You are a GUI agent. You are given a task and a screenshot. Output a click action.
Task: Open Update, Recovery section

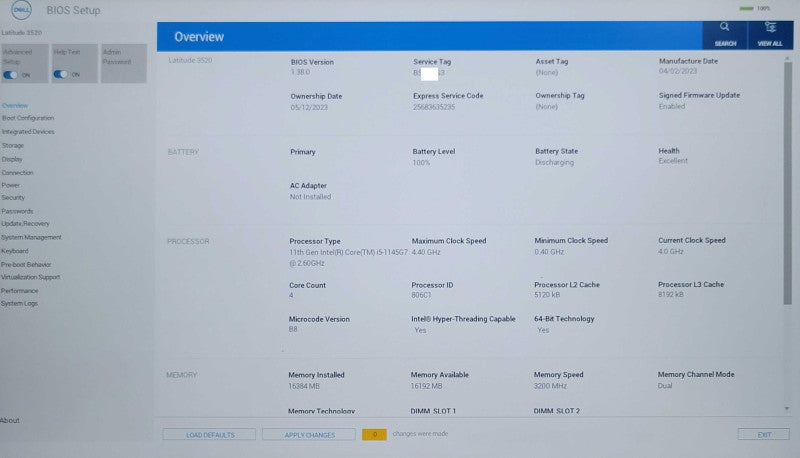coord(25,223)
